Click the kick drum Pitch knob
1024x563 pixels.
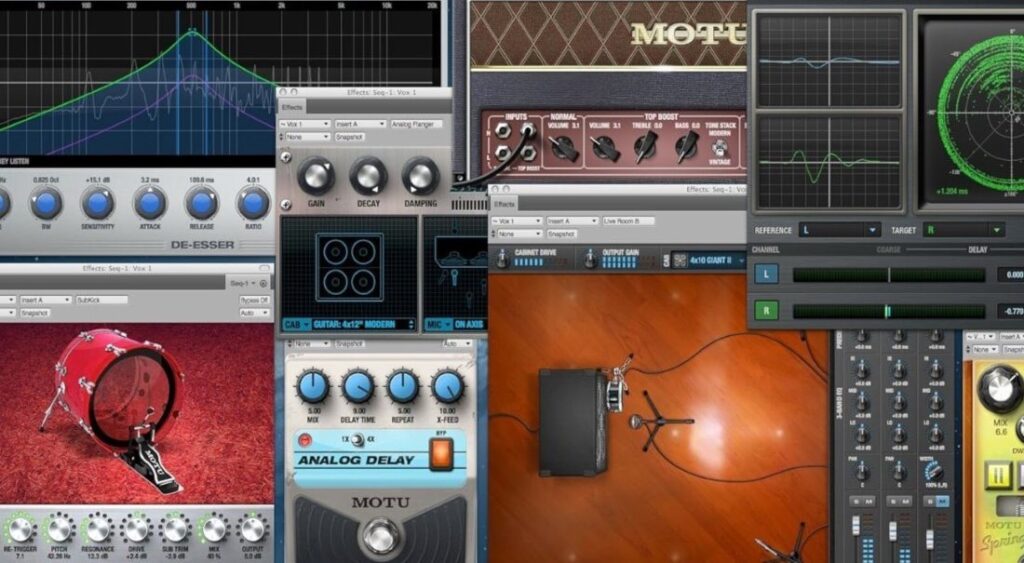pyautogui.click(x=59, y=529)
